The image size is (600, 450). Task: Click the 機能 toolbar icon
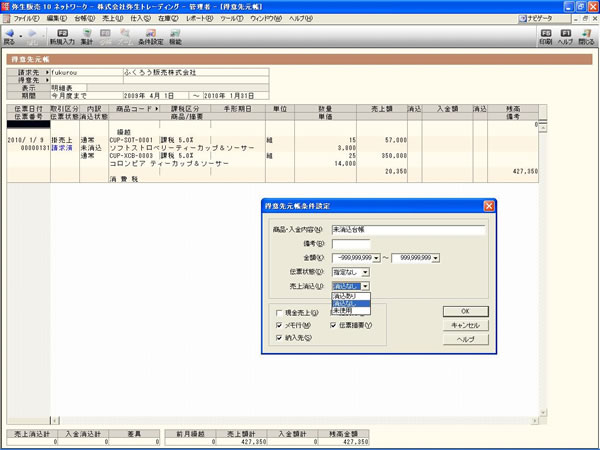175,33
